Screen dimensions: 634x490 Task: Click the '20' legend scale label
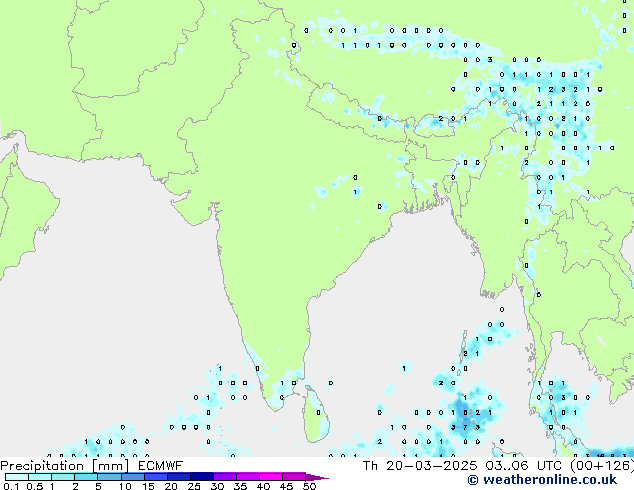point(171,486)
